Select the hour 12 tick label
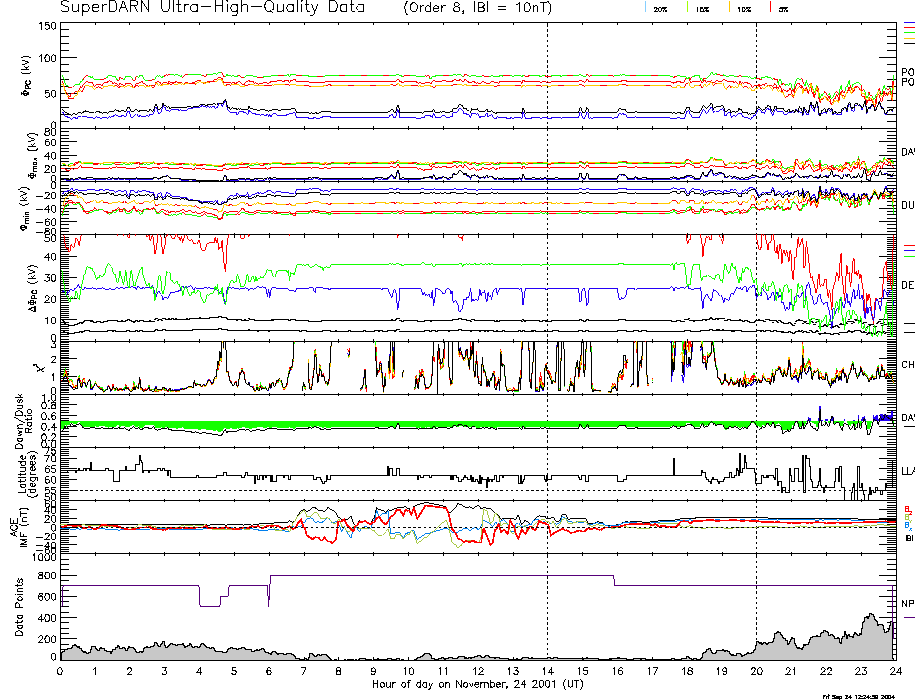Screen dimensions: 915x700 click(x=478, y=673)
